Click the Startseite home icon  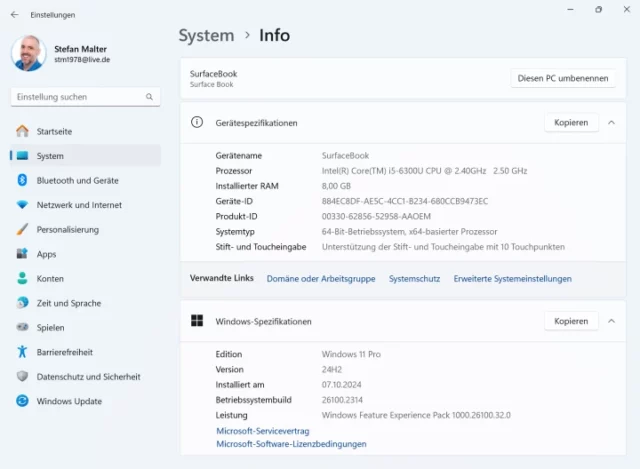tap(22, 131)
